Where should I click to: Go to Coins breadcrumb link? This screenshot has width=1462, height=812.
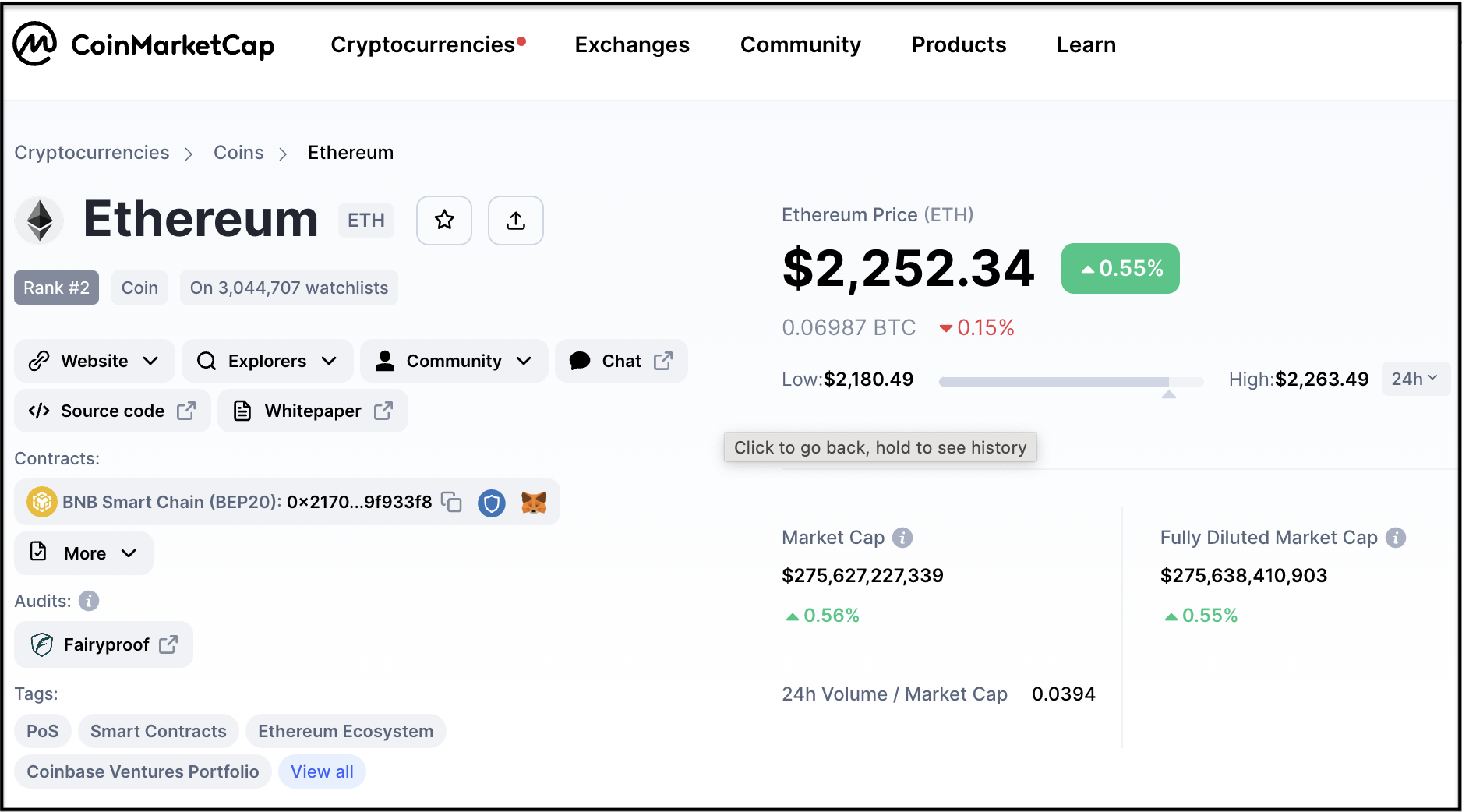[x=238, y=153]
